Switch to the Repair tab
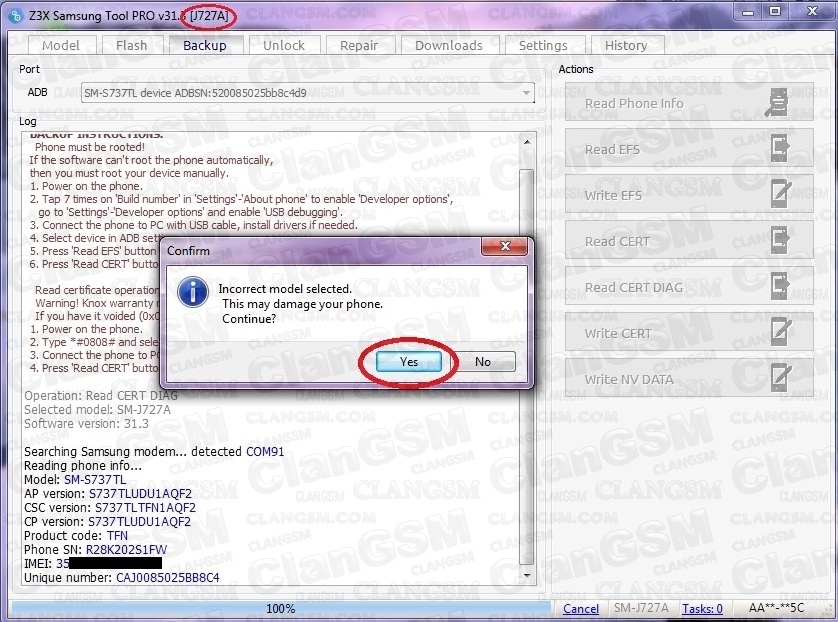The image size is (838, 622). point(359,45)
